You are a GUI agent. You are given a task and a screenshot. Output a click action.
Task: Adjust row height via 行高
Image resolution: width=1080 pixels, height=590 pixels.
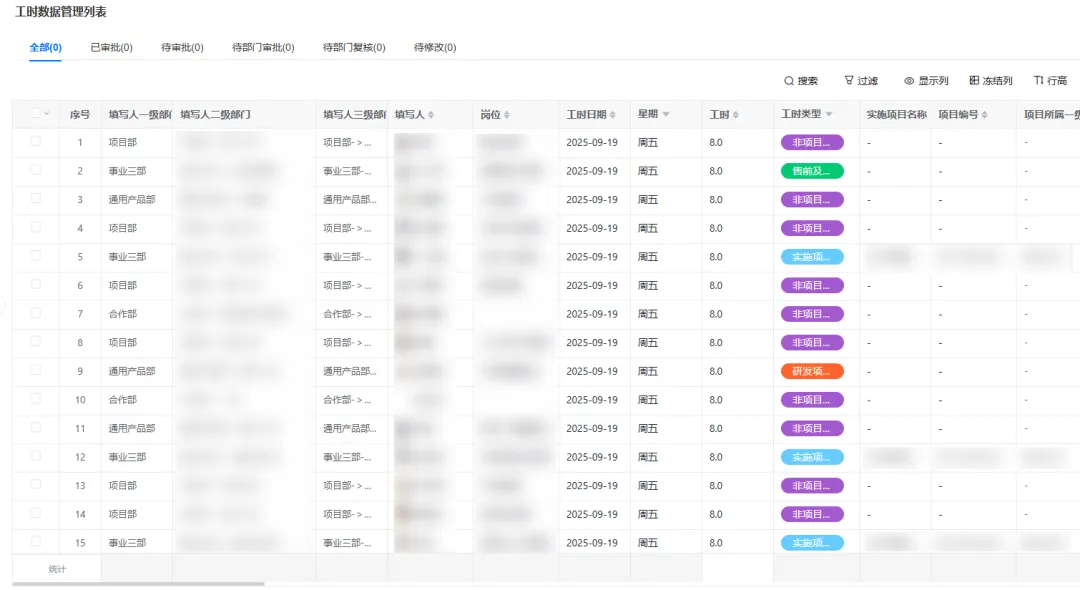click(1039, 81)
